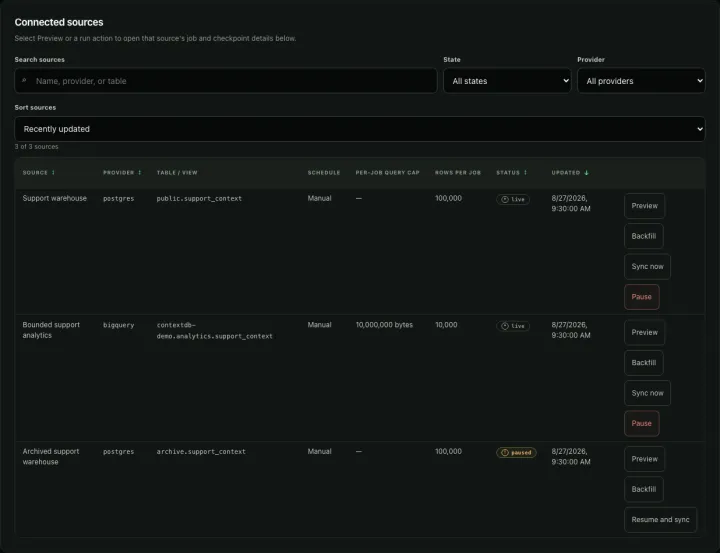Screen dimensions: 720x553
Task: Select the Archived support warehouse source name
Action: pos(51,457)
